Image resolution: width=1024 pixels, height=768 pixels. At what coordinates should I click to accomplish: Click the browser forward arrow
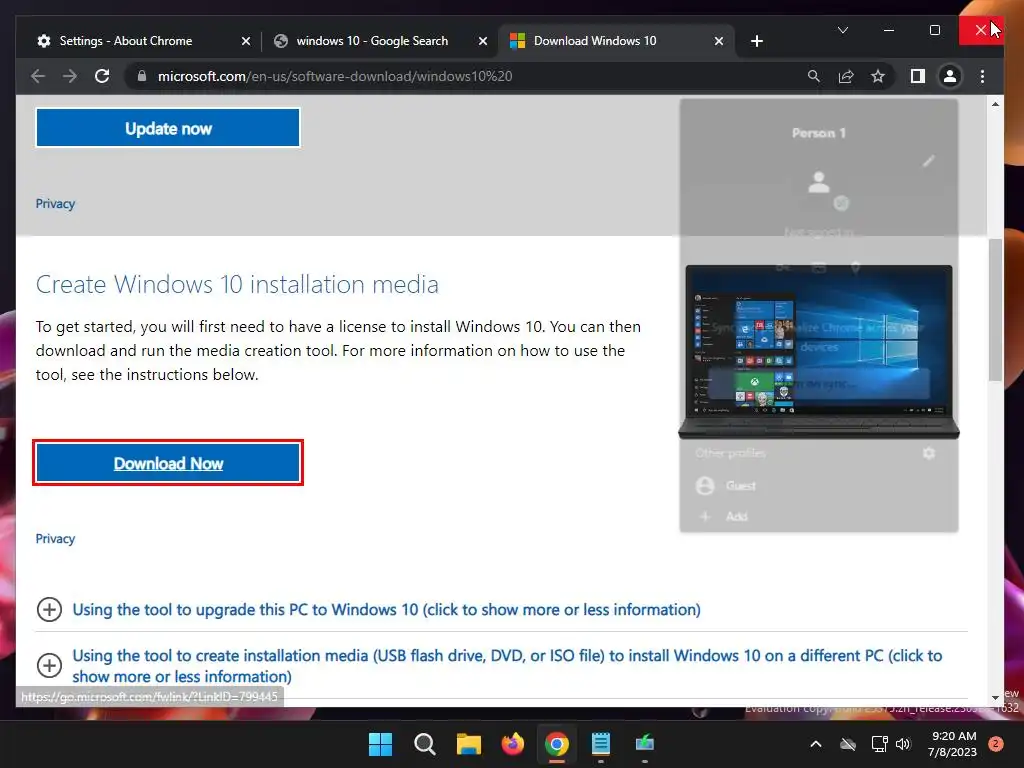click(x=70, y=76)
